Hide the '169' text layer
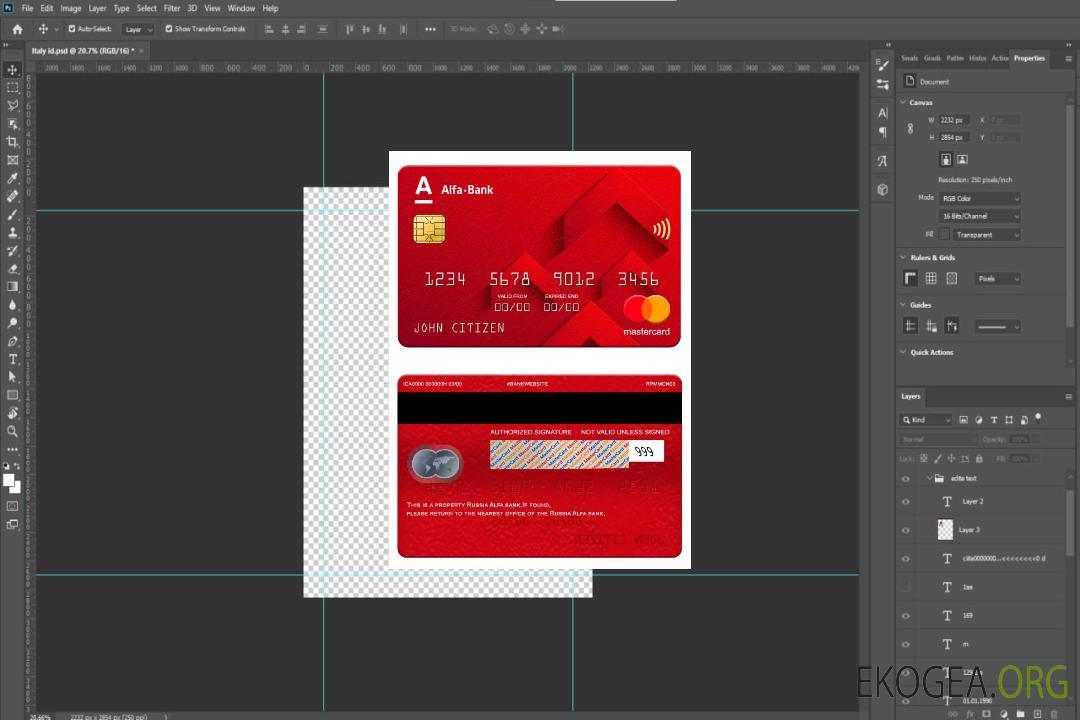 906,616
